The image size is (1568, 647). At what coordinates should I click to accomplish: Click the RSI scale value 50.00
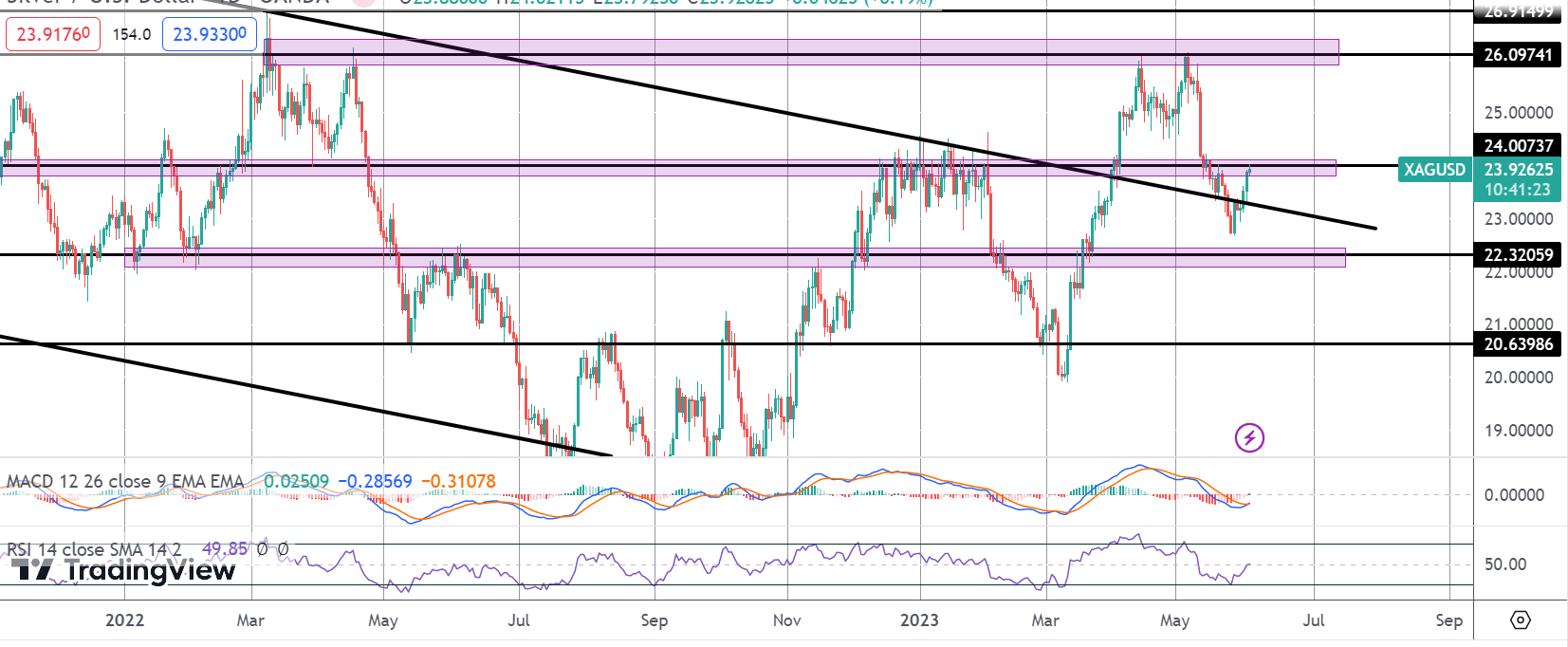pyautogui.click(x=1505, y=564)
